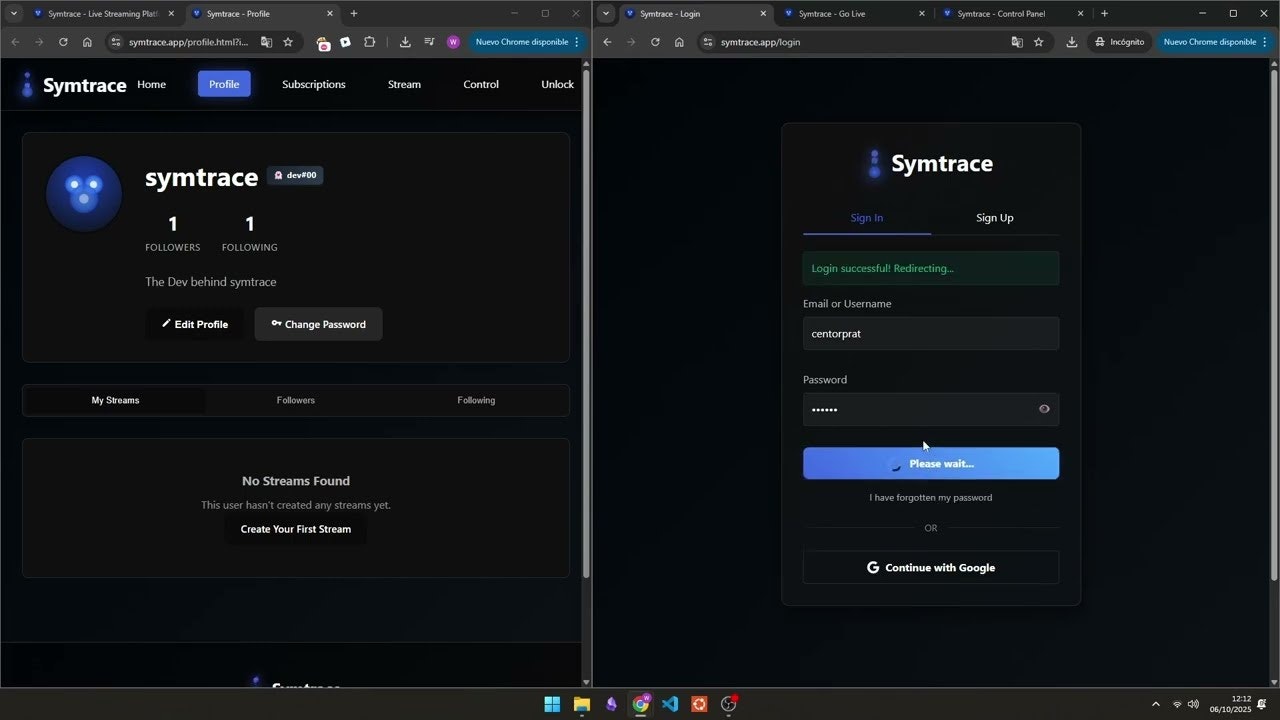Expand hidden icons chevron in the system tray

[1155, 704]
